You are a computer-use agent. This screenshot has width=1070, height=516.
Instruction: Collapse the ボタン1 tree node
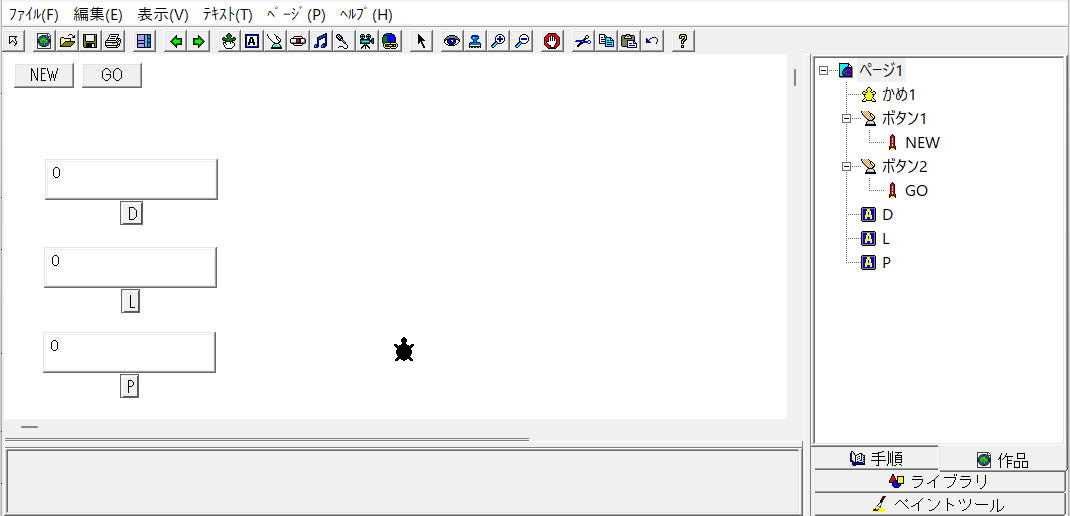(x=847, y=118)
